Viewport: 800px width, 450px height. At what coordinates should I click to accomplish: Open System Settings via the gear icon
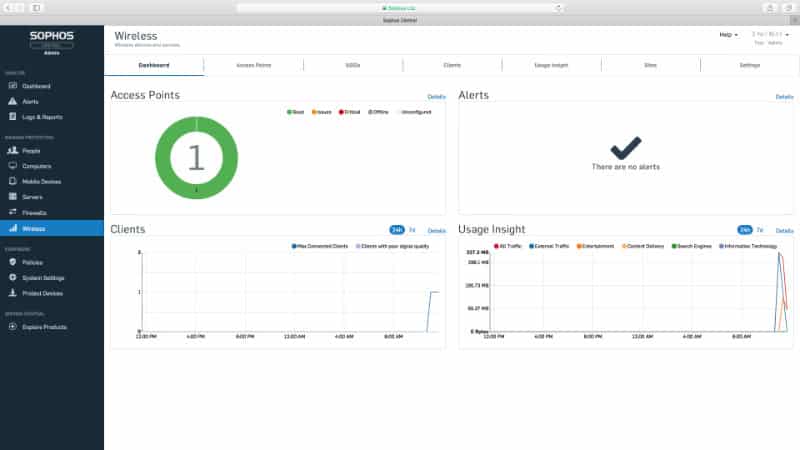(x=12, y=278)
